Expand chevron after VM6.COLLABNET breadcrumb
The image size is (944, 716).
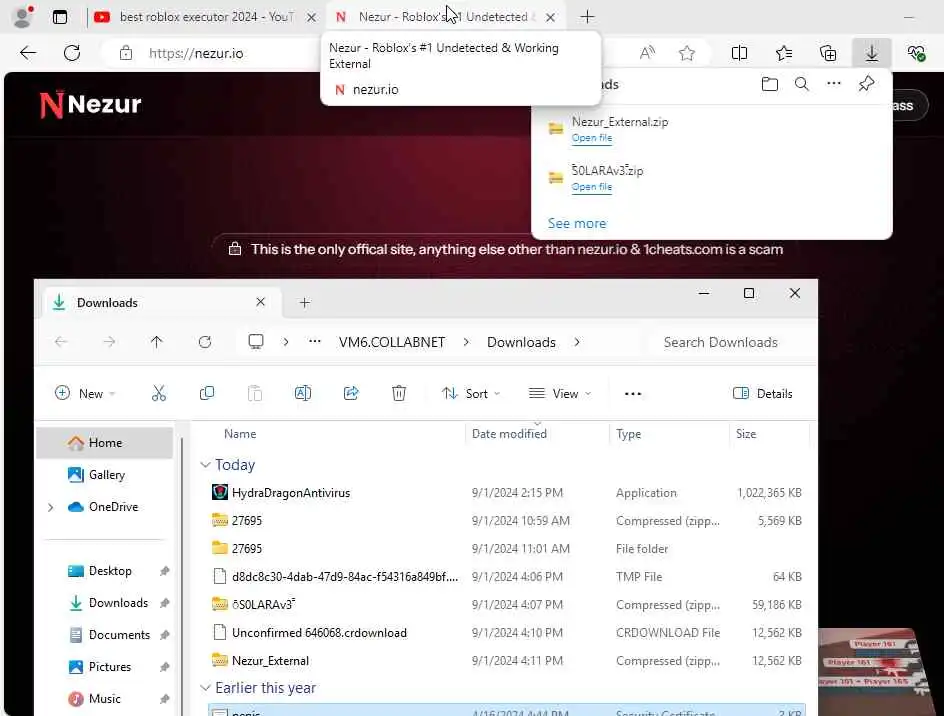tap(466, 342)
